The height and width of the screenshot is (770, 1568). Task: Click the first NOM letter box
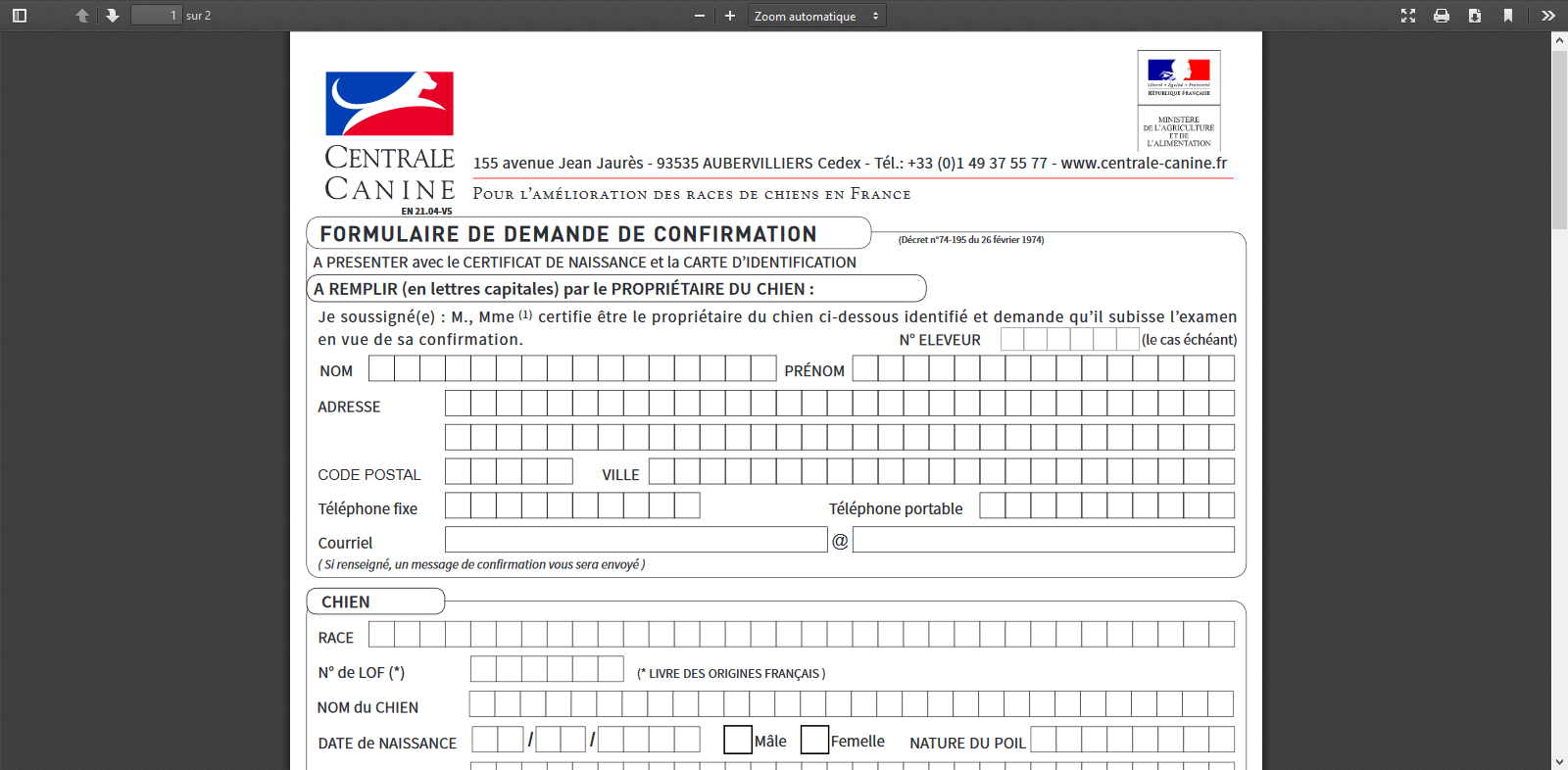[381, 368]
